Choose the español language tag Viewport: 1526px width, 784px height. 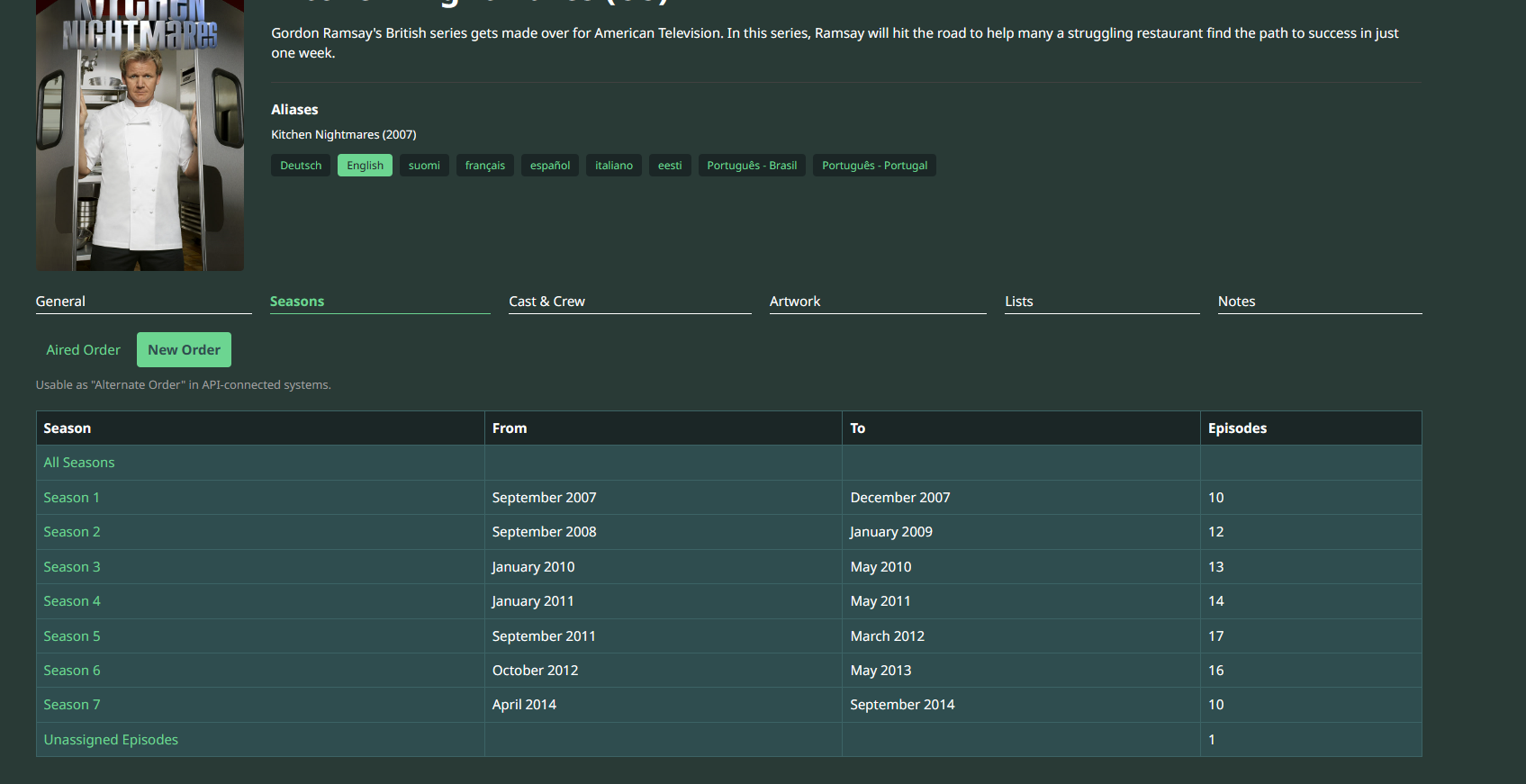550,166
